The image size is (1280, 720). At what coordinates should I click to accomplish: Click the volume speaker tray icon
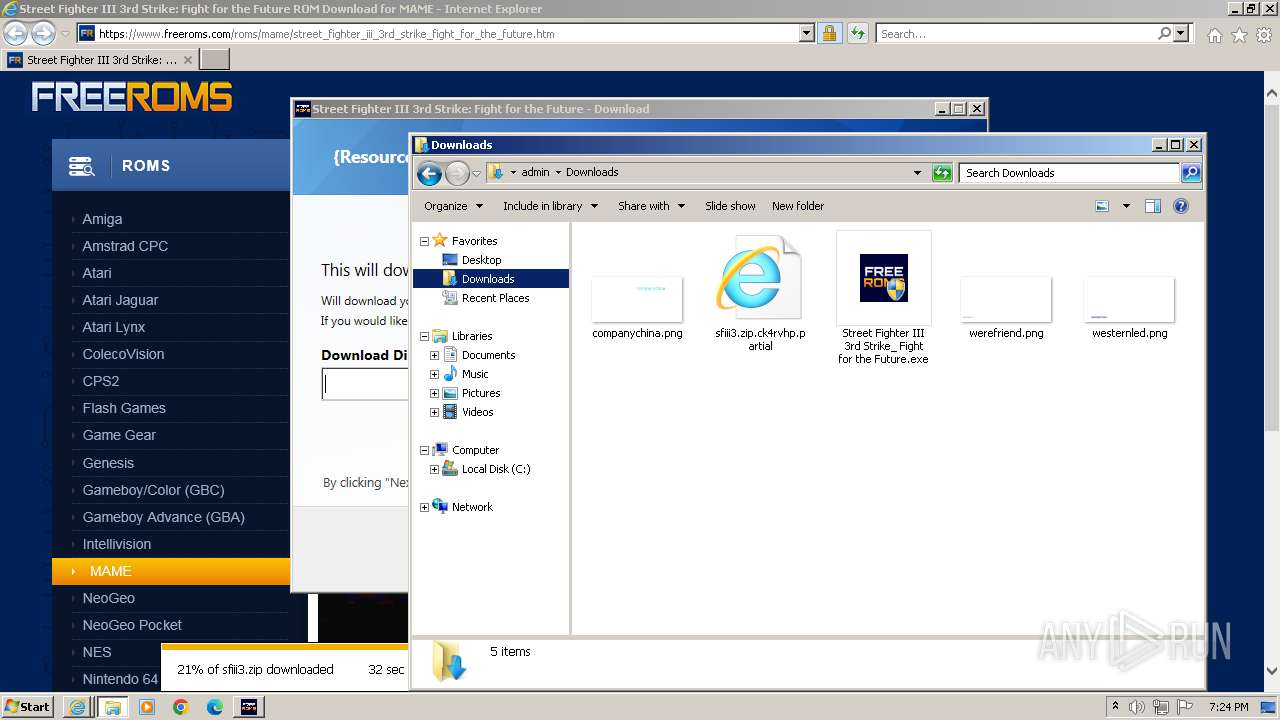pos(1138,707)
